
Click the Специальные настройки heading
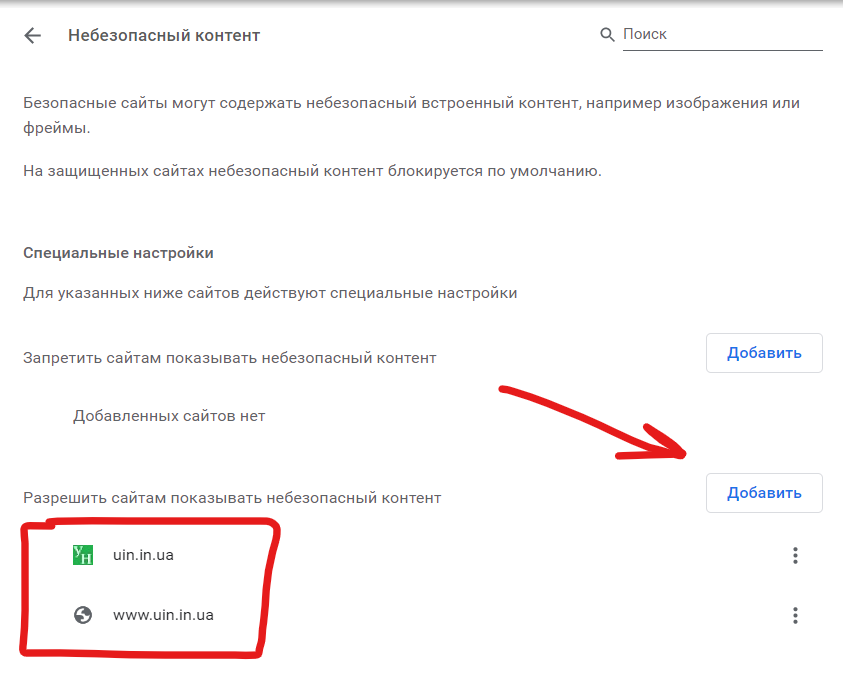[118, 253]
